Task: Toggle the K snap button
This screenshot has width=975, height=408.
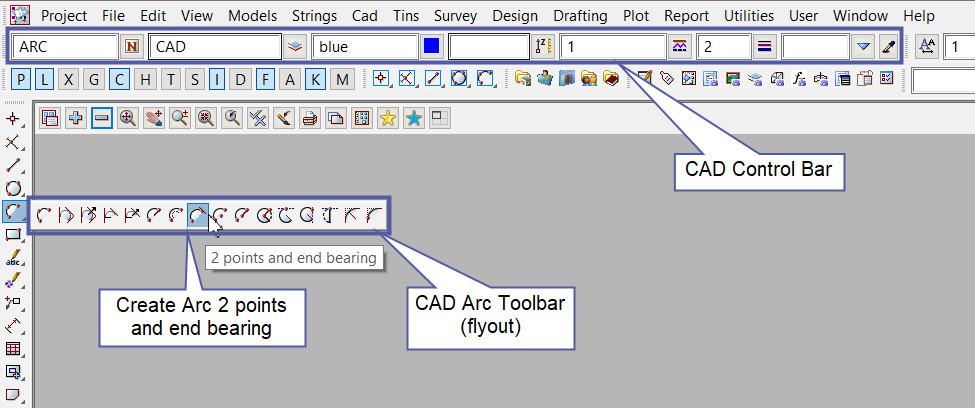Action: pos(315,79)
